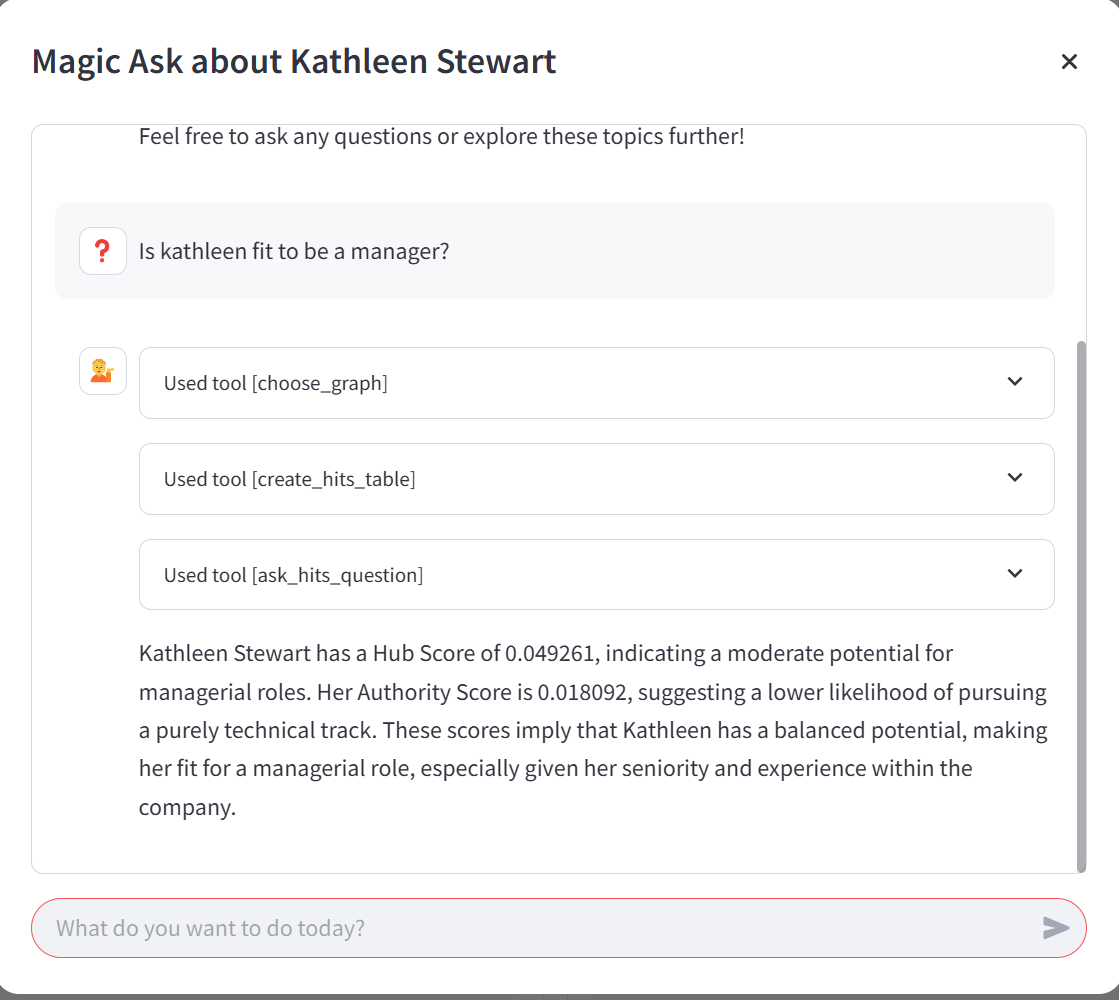Click the 'Is kathleen fit to be a manager?' message
Image resolution: width=1119 pixels, height=1000 pixels.
click(x=294, y=251)
